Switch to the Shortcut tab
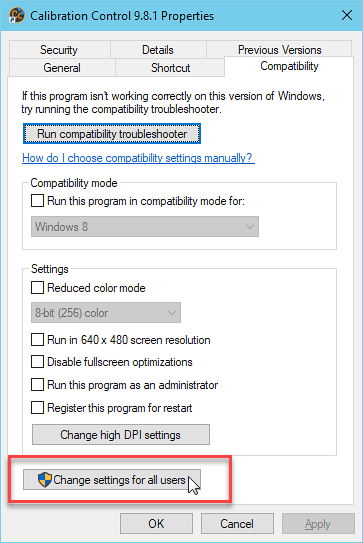The width and height of the screenshot is (363, 543). point(170,68)
